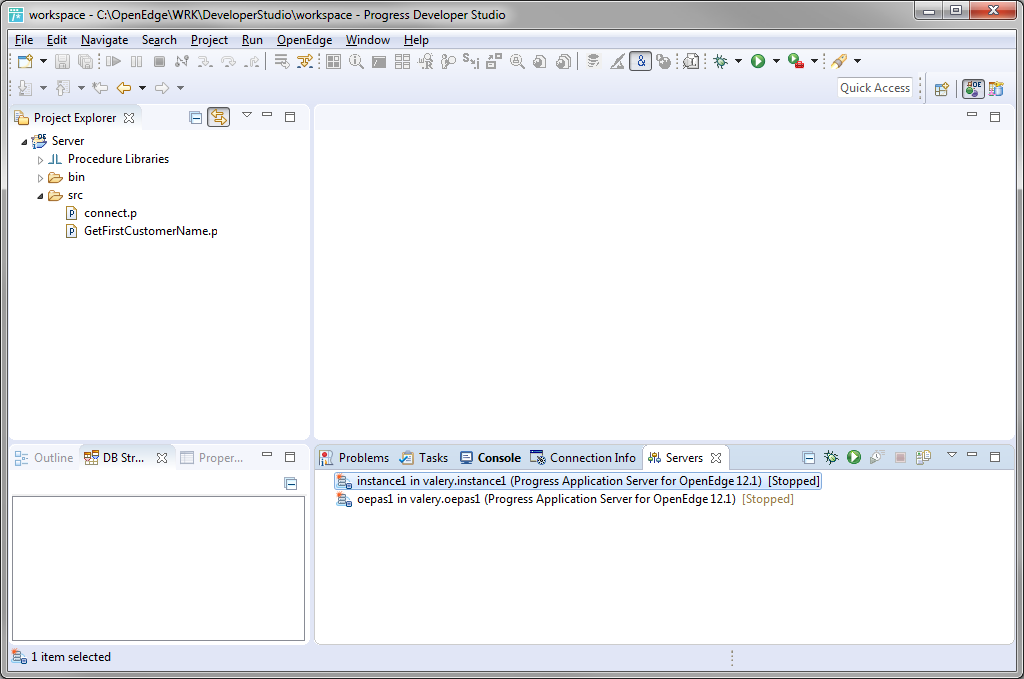Viewport: 1024px width, 679px height.
Task: Switch to the Connection Info tab
Action: click(x=583, y=458)
